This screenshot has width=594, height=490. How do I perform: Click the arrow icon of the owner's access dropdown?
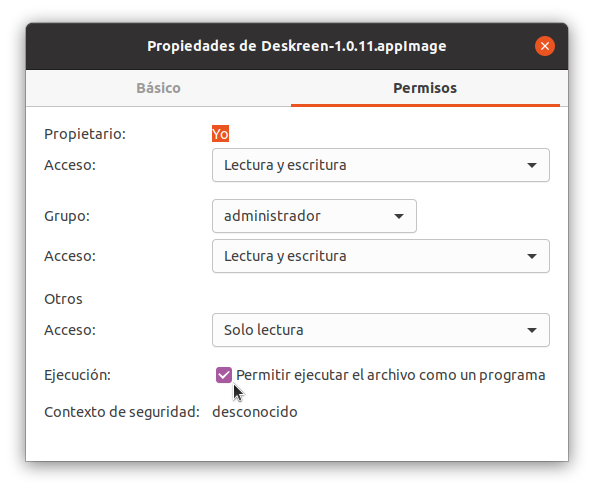tap(532, 165)
